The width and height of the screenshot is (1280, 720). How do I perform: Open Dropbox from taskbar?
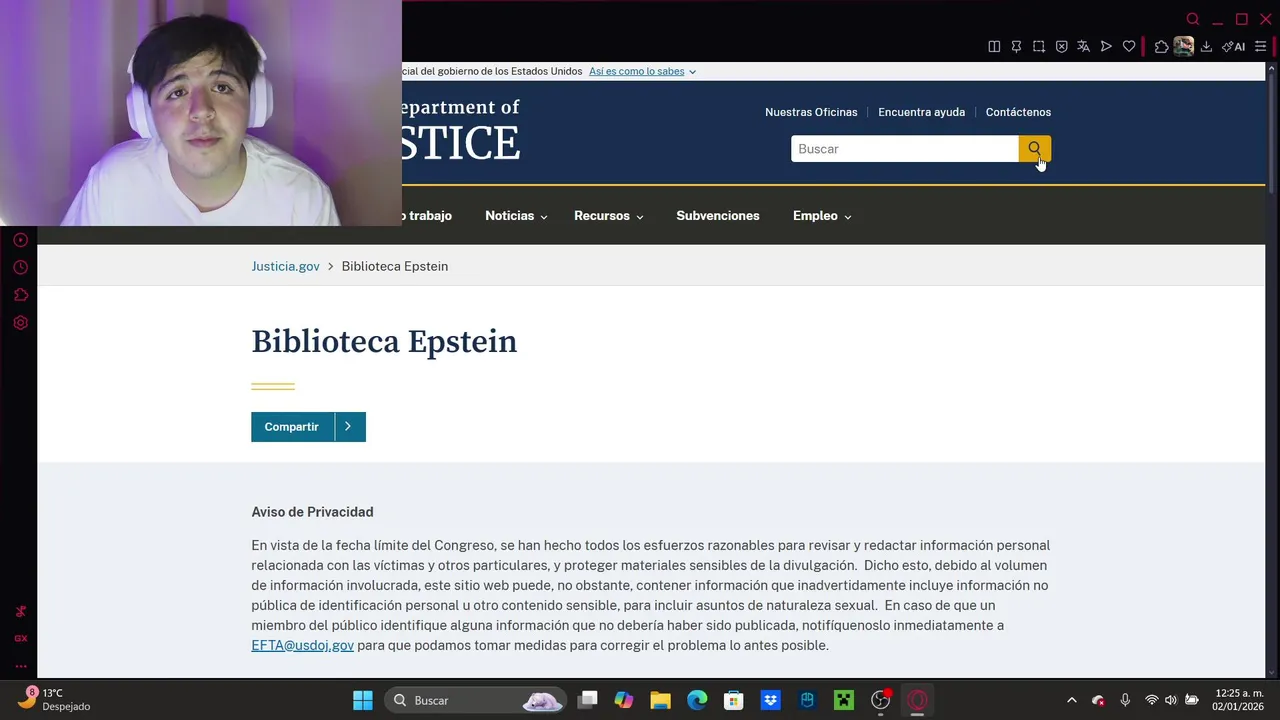pos(770,700)
